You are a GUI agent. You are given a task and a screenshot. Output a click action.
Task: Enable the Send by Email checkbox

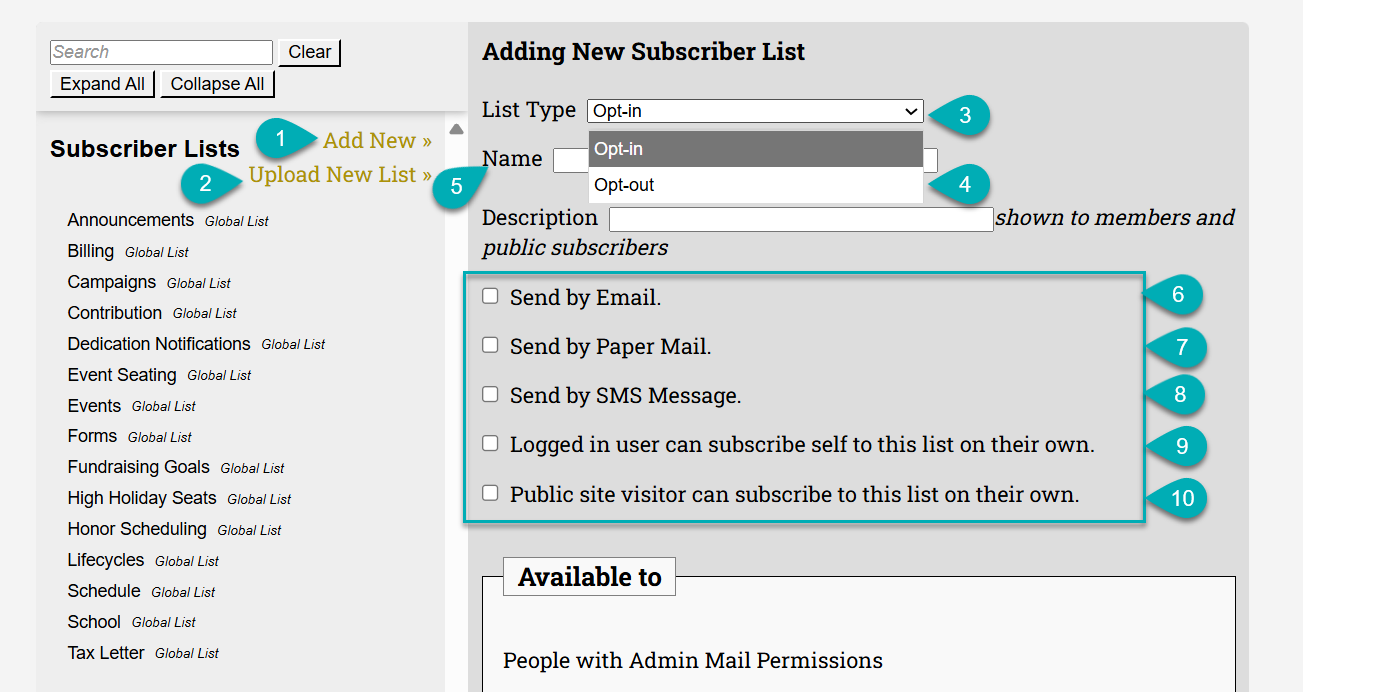click(x=490, y=295)
